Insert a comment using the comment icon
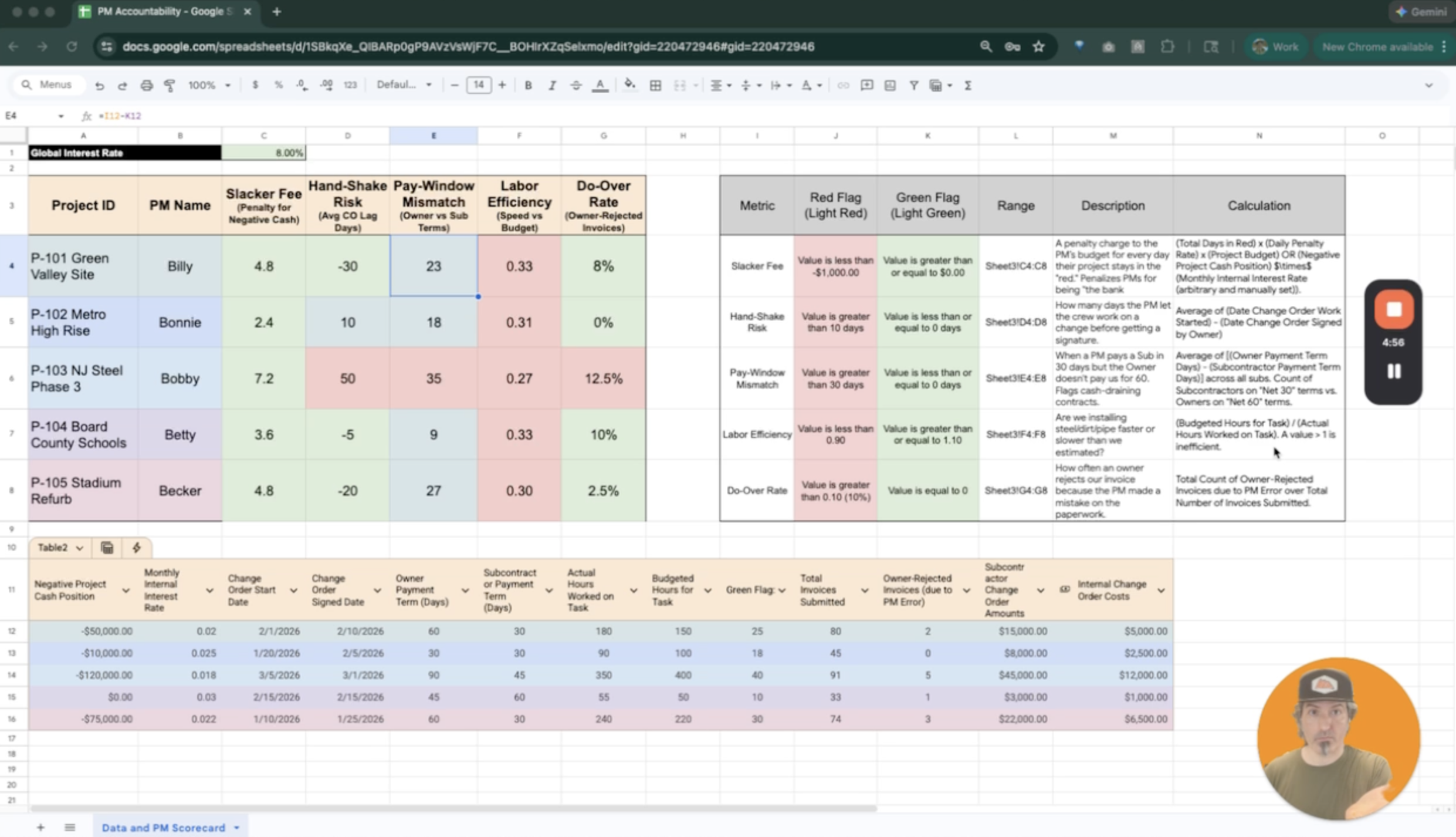Image resolution: width=1456 pixels, height=837 pixels. click(x=867, y=85)
